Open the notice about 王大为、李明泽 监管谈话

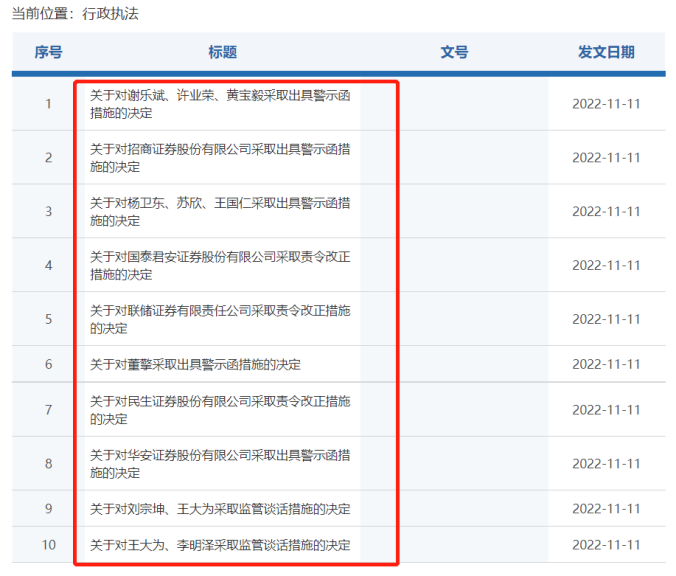coord(220,545)
